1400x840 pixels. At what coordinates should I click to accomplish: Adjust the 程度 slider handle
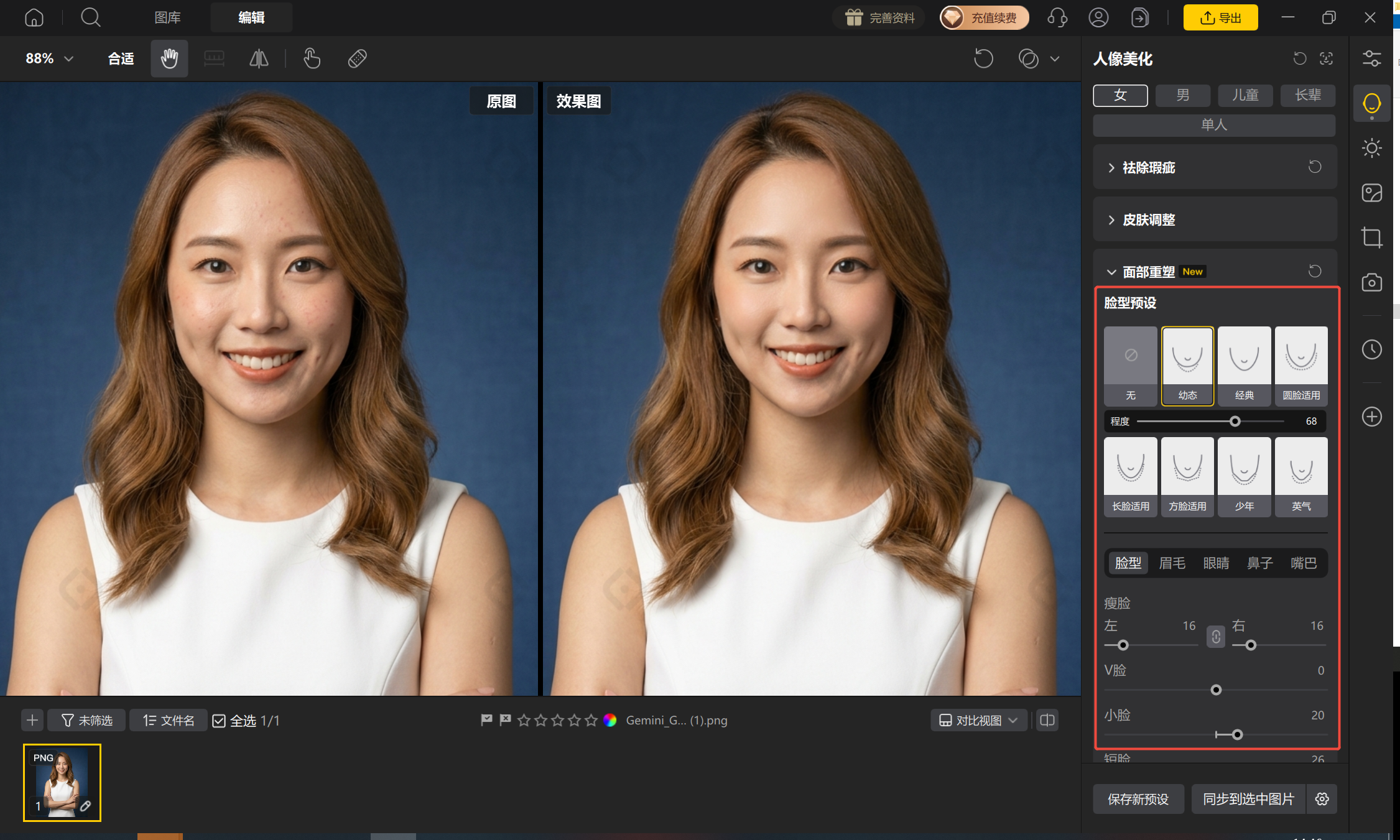pos(1235,422)
